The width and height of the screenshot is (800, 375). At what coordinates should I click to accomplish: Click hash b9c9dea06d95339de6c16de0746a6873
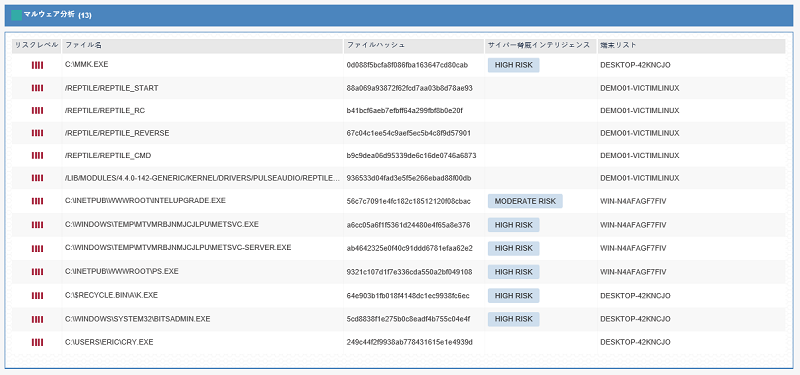pos(411,156)
